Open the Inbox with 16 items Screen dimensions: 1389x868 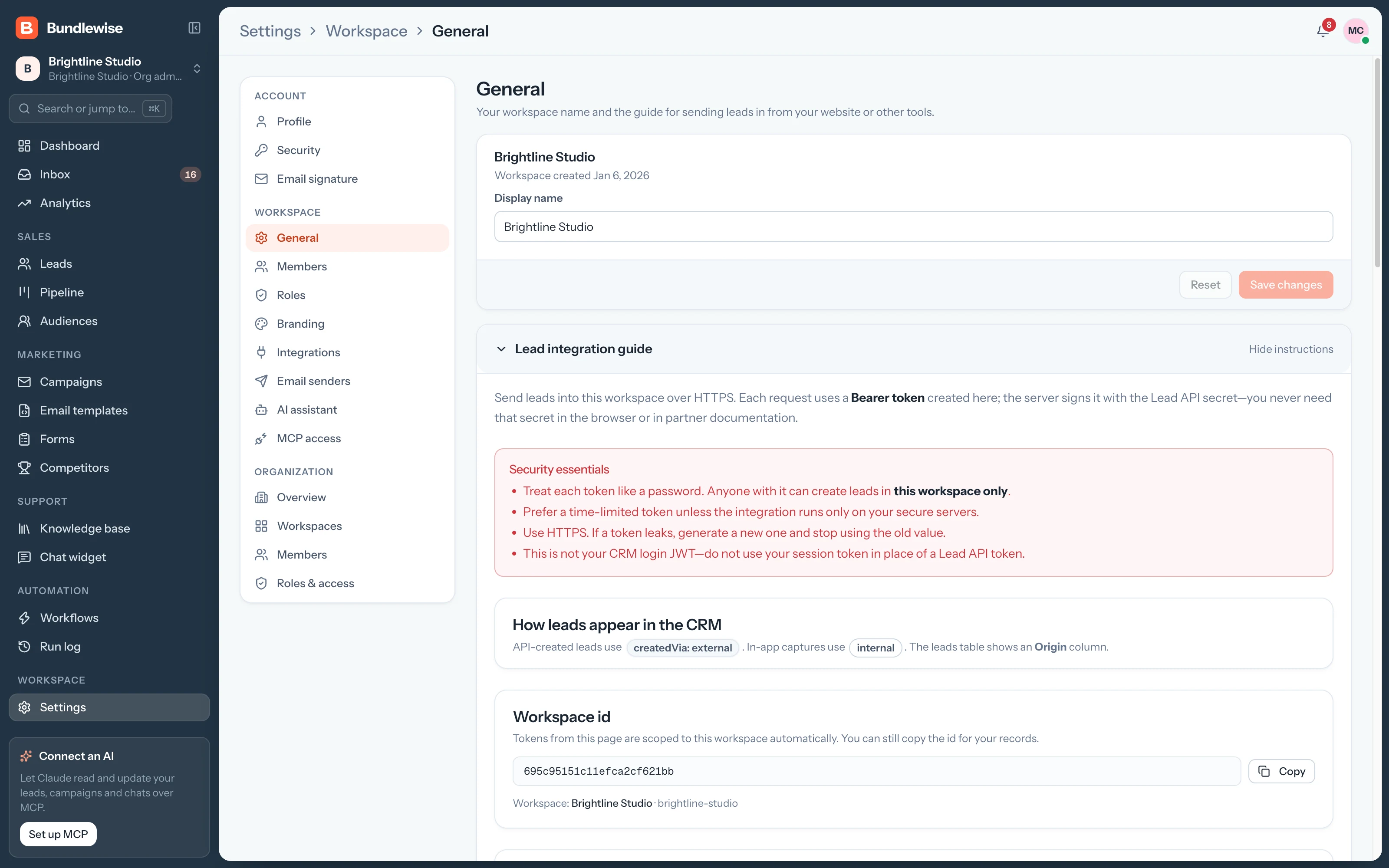[109, 174]
